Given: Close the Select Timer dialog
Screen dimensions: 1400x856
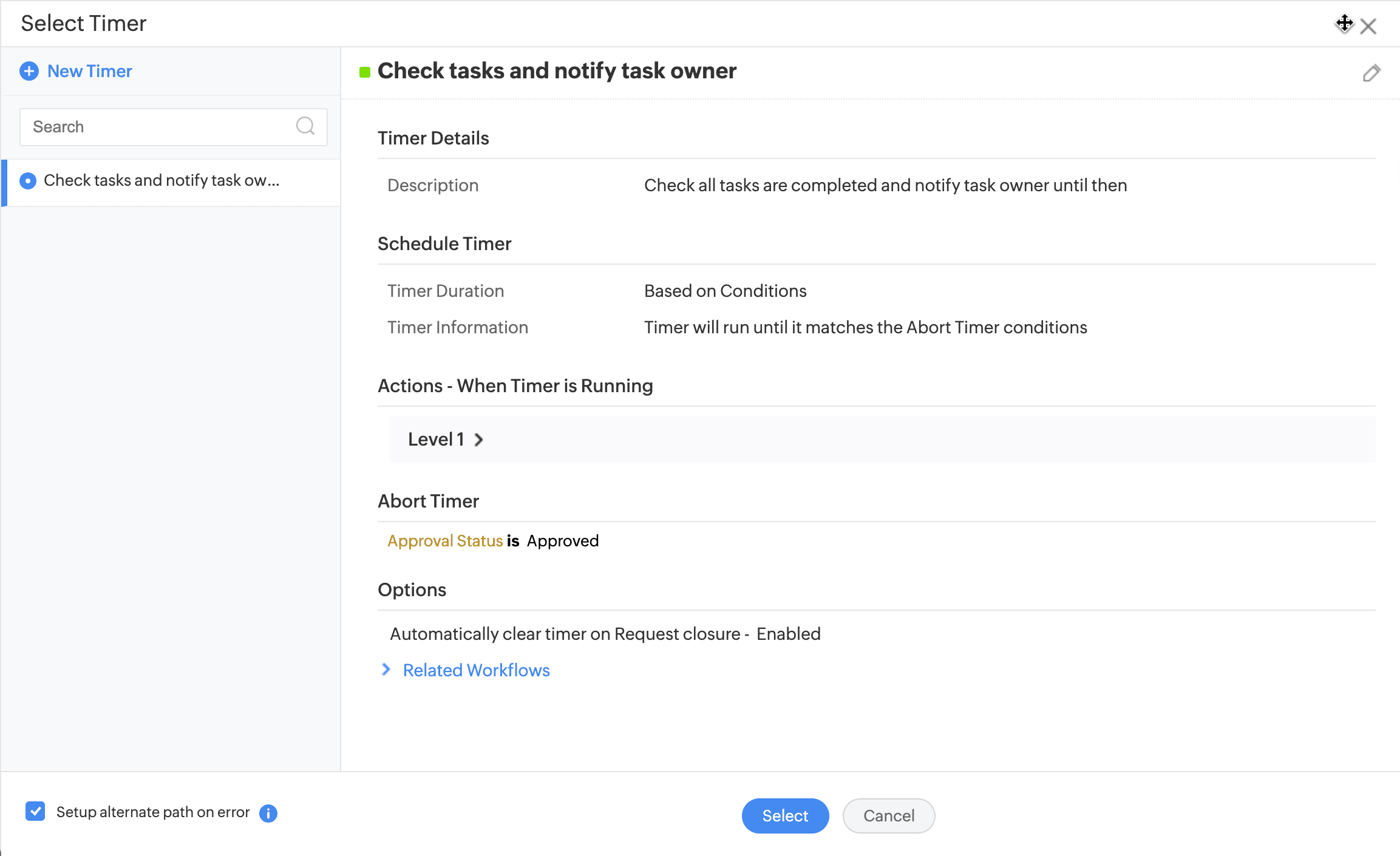Looking at the screenshot, I should [1368, 26].
